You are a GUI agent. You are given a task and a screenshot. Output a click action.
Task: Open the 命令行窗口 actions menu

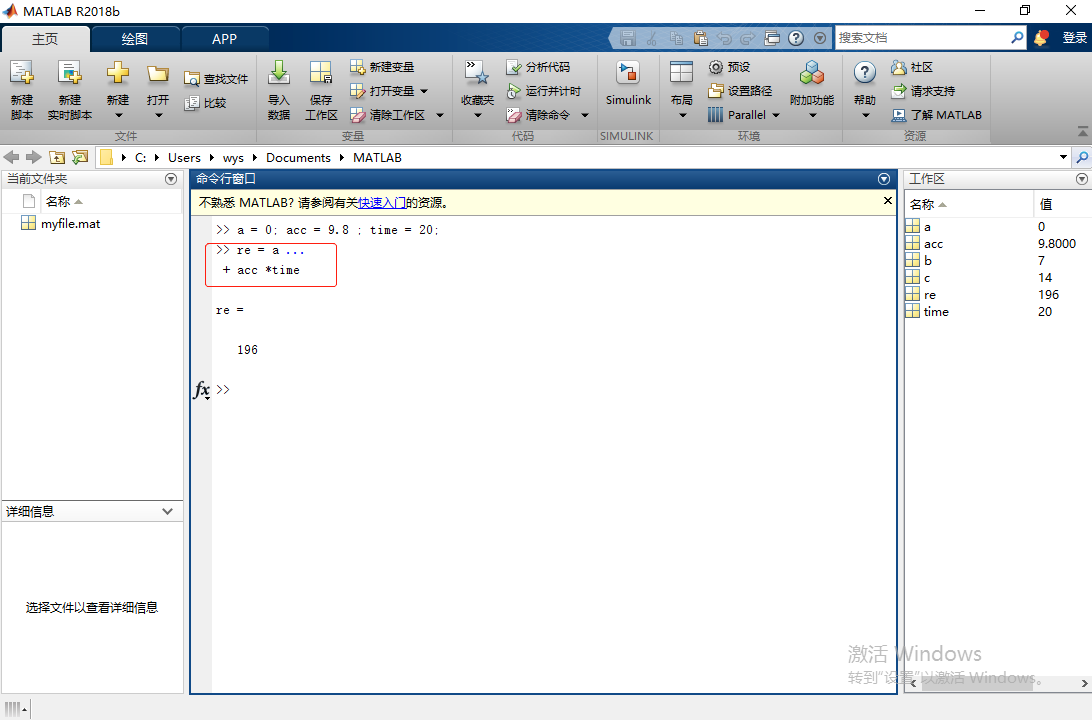[884, 179]
